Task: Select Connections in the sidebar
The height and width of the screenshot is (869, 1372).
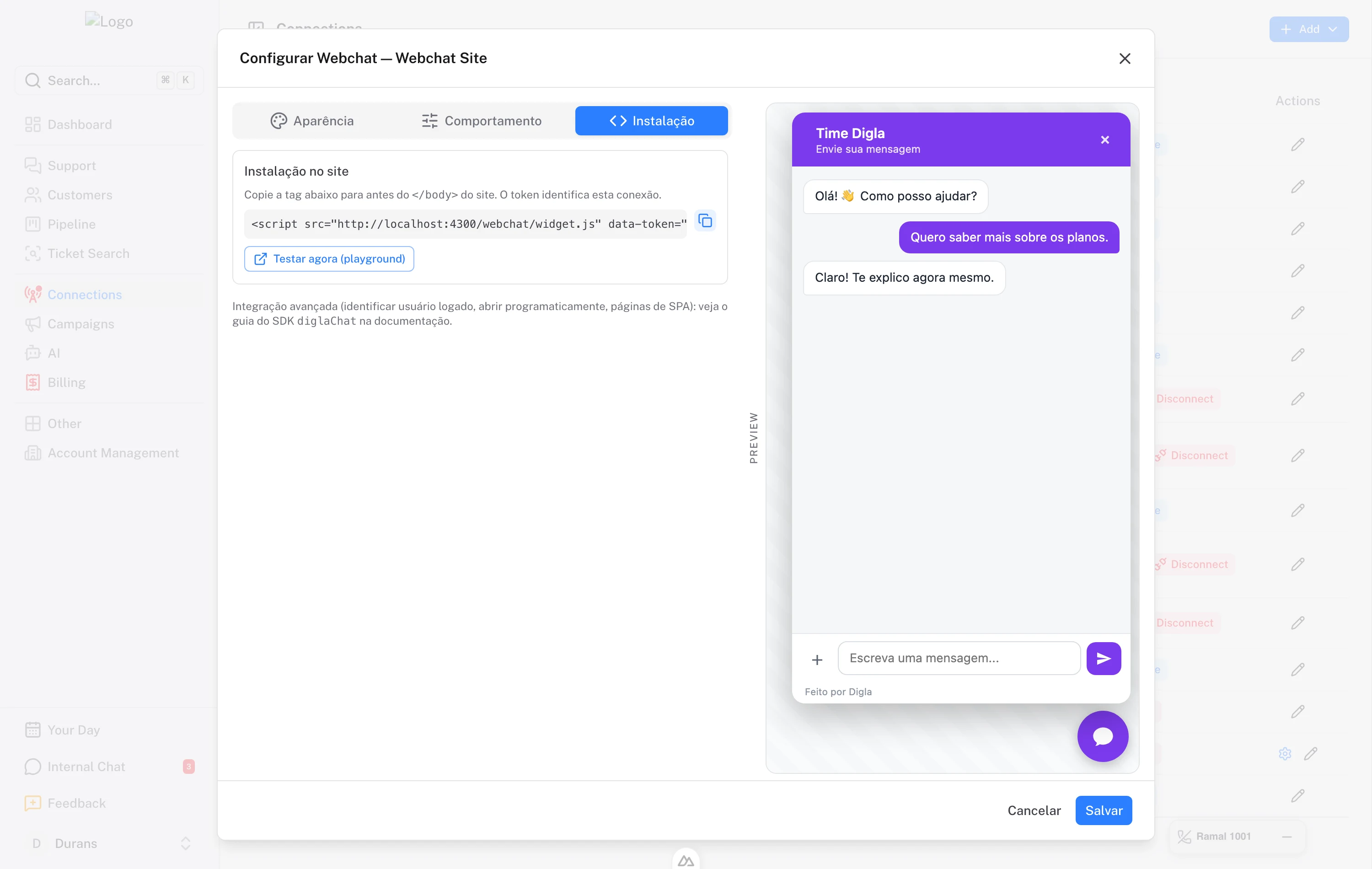Action: [109, 295]
